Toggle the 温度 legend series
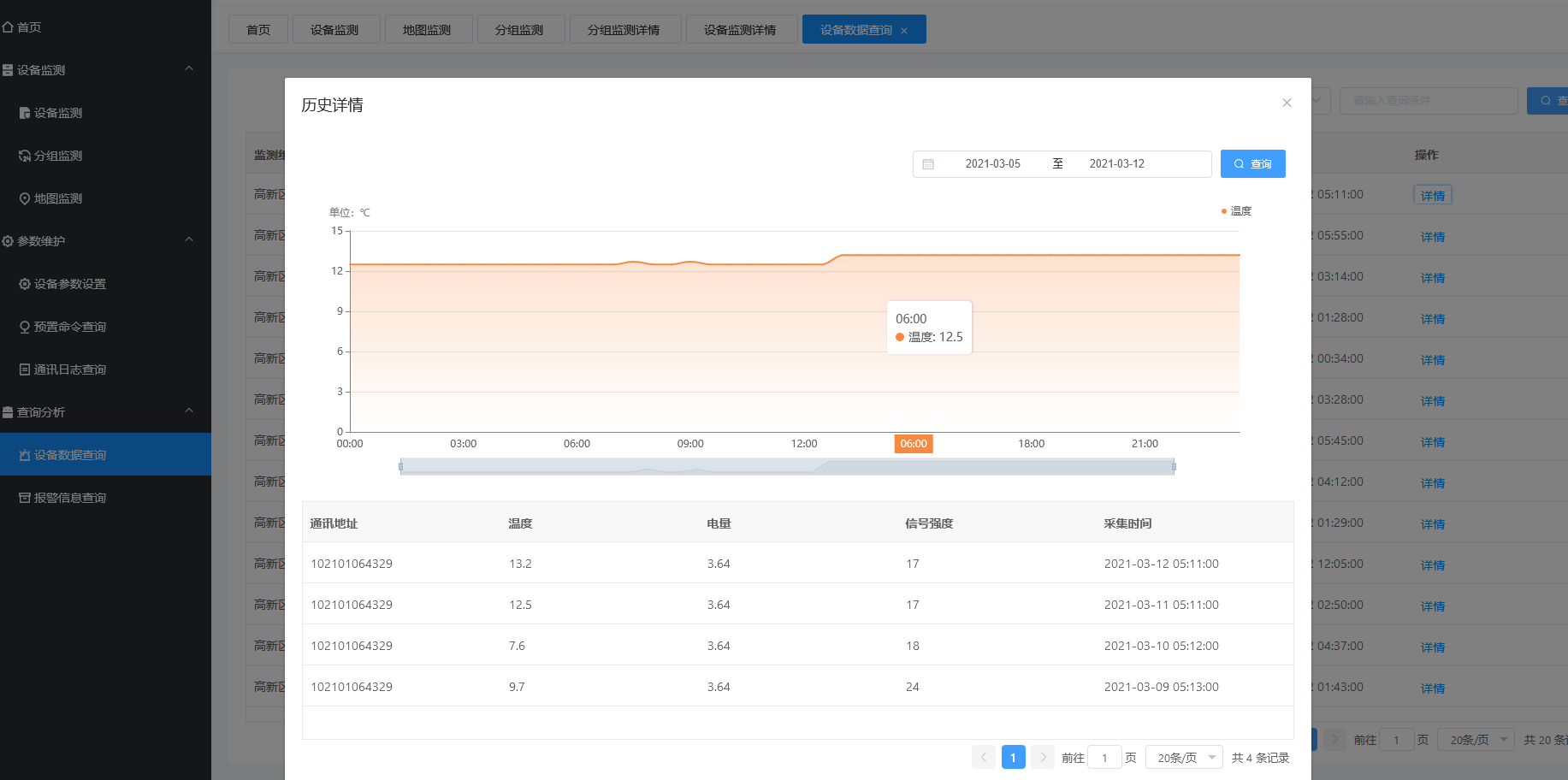 pos(1236,211)
